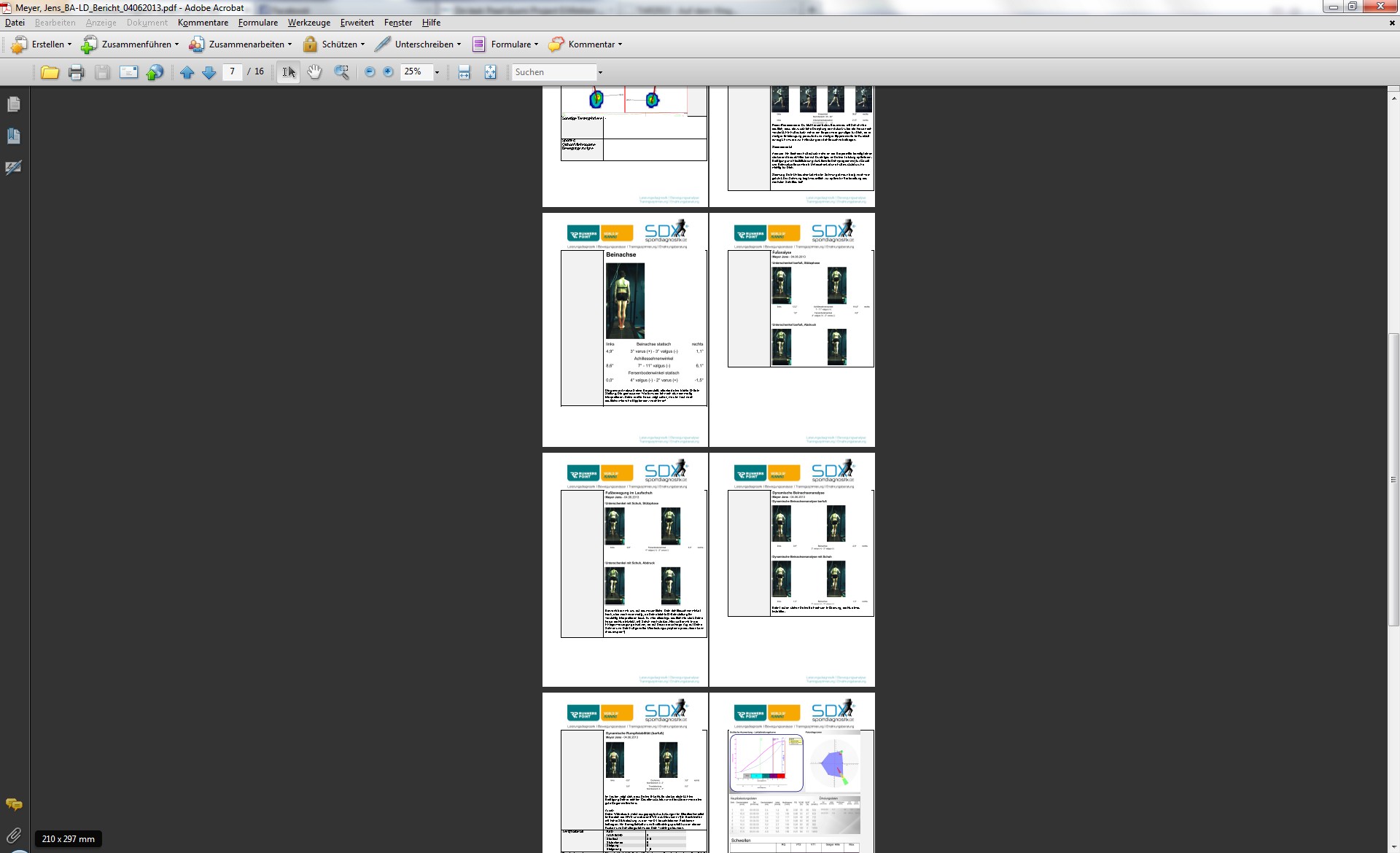Click the Fußanalyse page thumbnail
1400x853 pixels.
792,330
